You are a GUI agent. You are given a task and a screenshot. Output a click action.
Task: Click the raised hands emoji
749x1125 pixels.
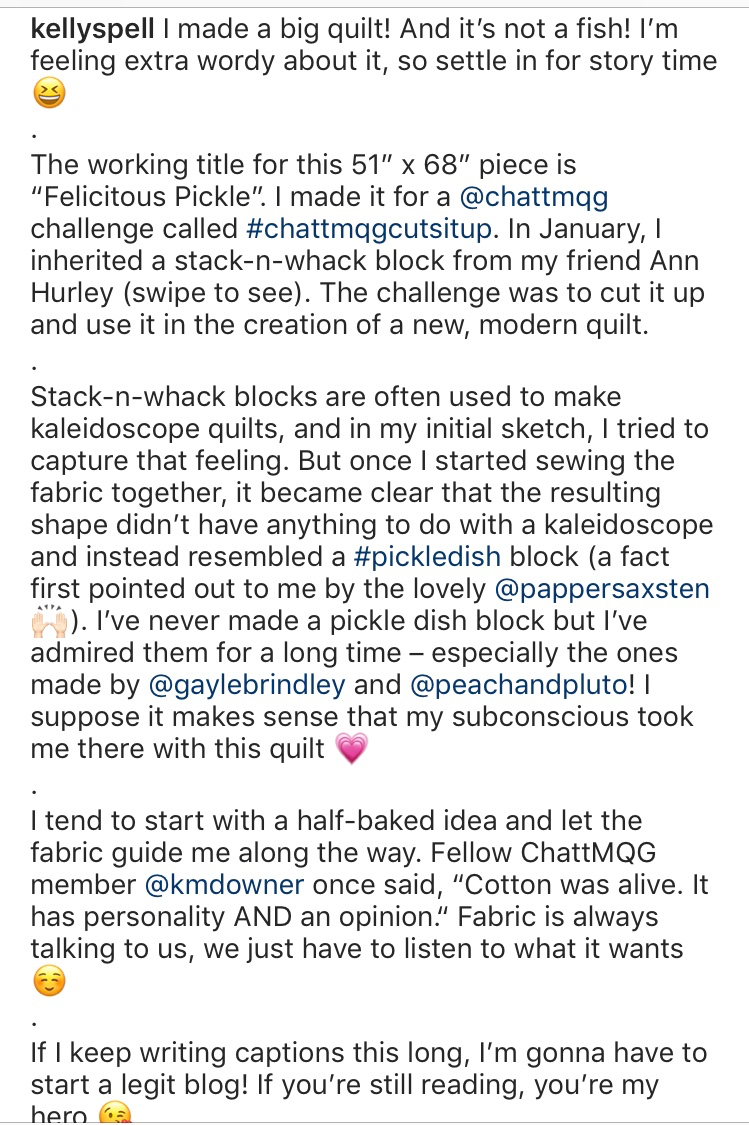49,623
